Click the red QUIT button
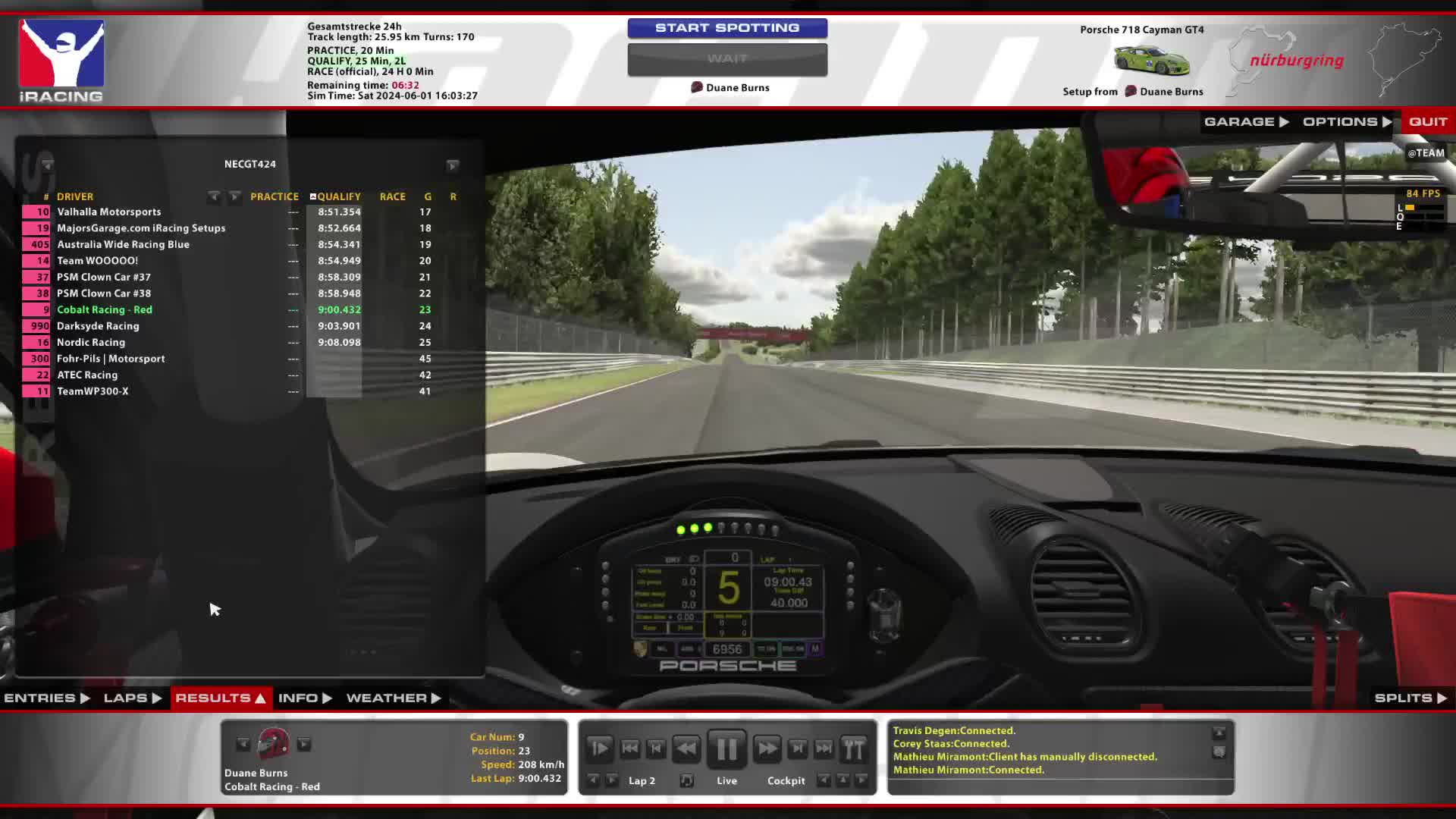 click(x=1428, y=121)
